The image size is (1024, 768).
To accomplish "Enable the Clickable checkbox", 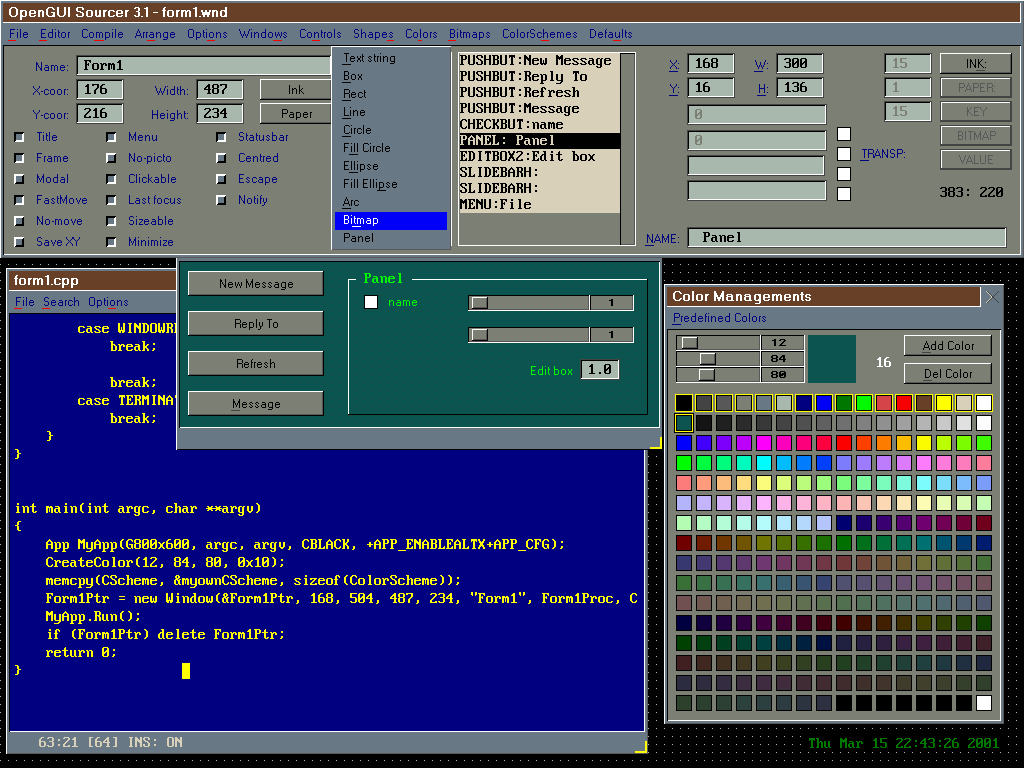I will click(112, 179).
